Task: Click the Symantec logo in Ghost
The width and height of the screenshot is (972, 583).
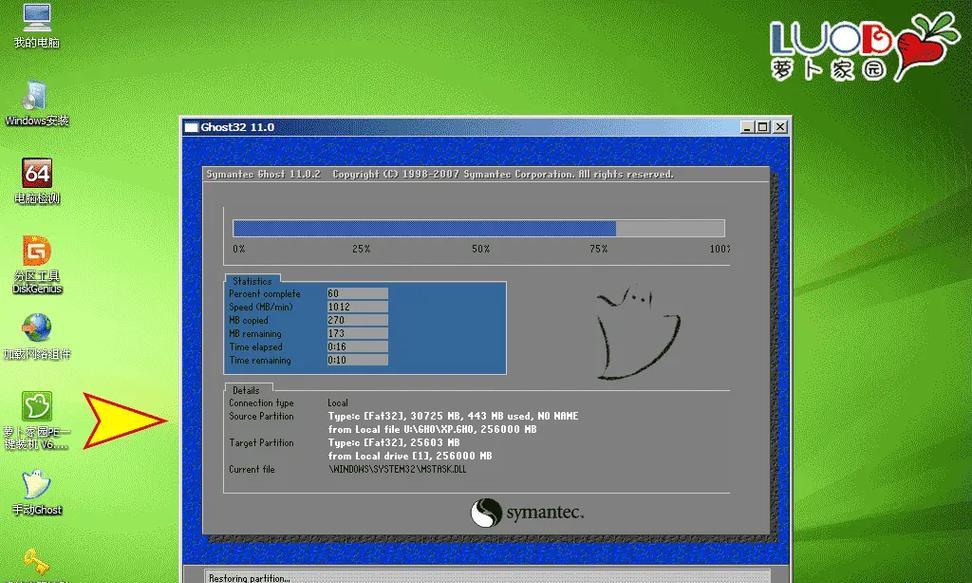Action: click(527, 513)
